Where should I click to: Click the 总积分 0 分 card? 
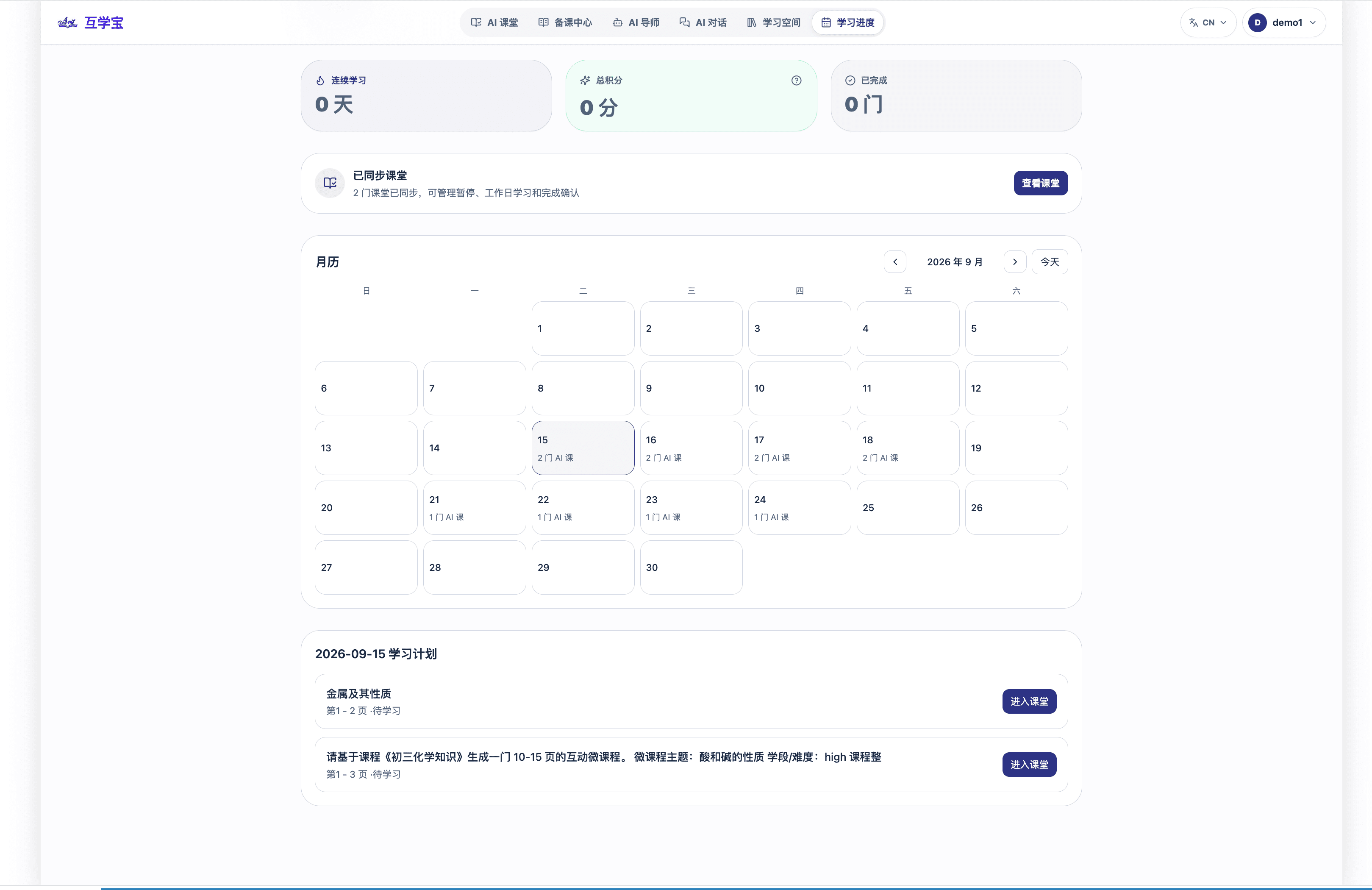pos(691,96)
